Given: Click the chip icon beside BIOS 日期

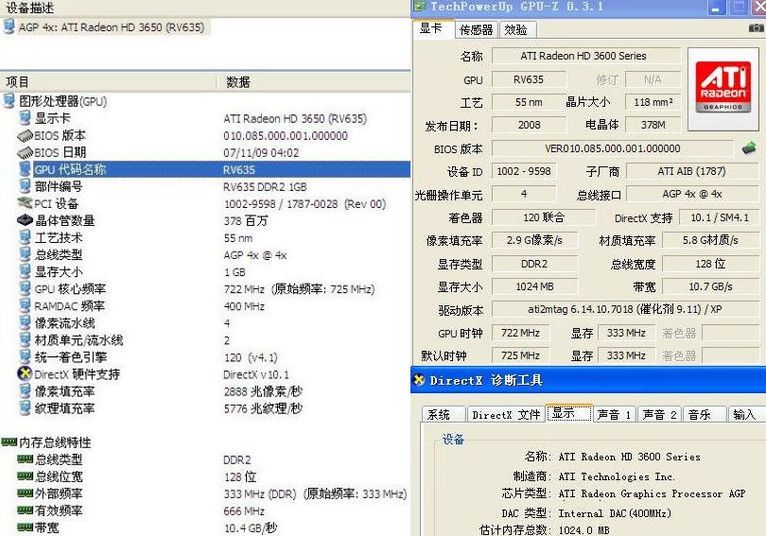Looking at the screenshot, I should (x=25, y=152).
